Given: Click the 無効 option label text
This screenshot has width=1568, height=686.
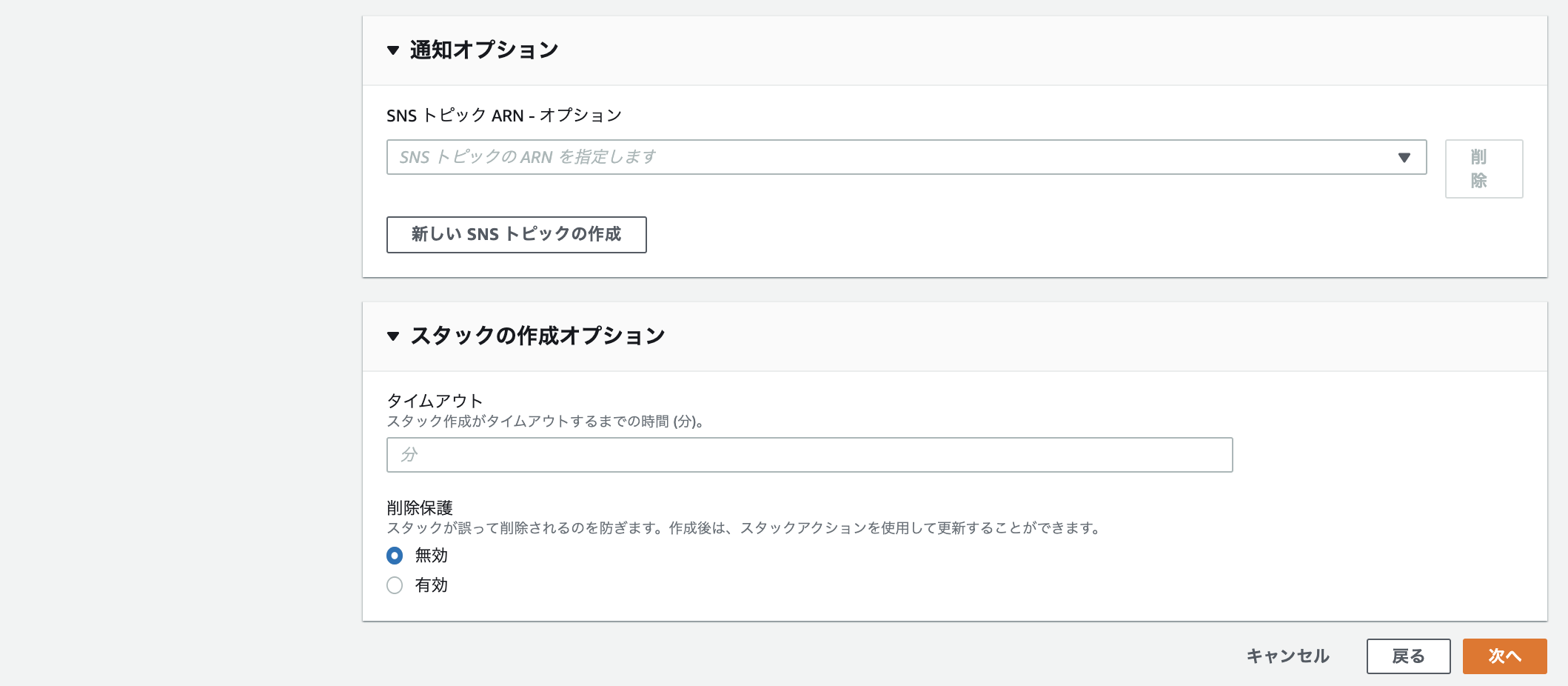Looking at the screenshot, I should [431, 556].
